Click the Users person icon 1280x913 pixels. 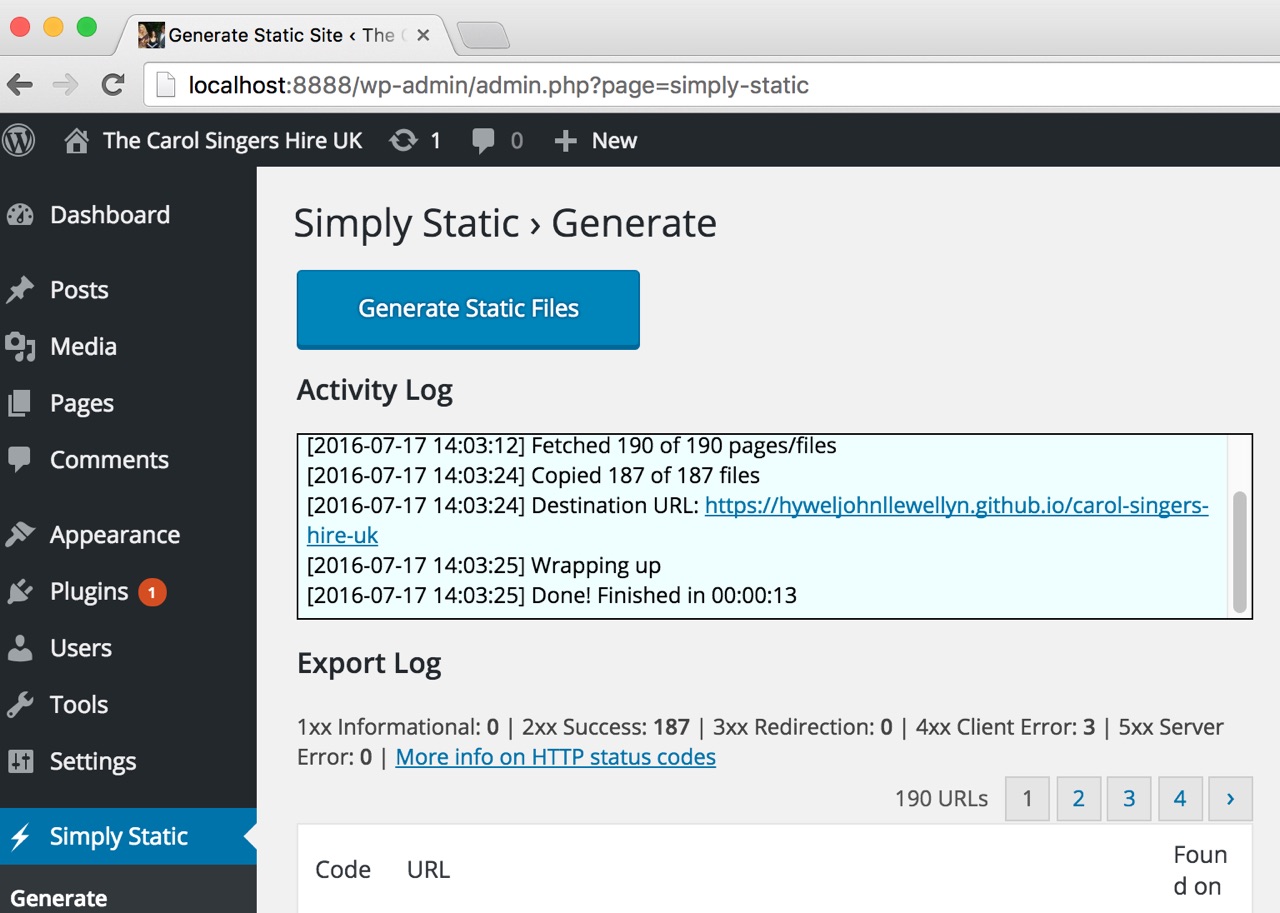pos(20,648)
